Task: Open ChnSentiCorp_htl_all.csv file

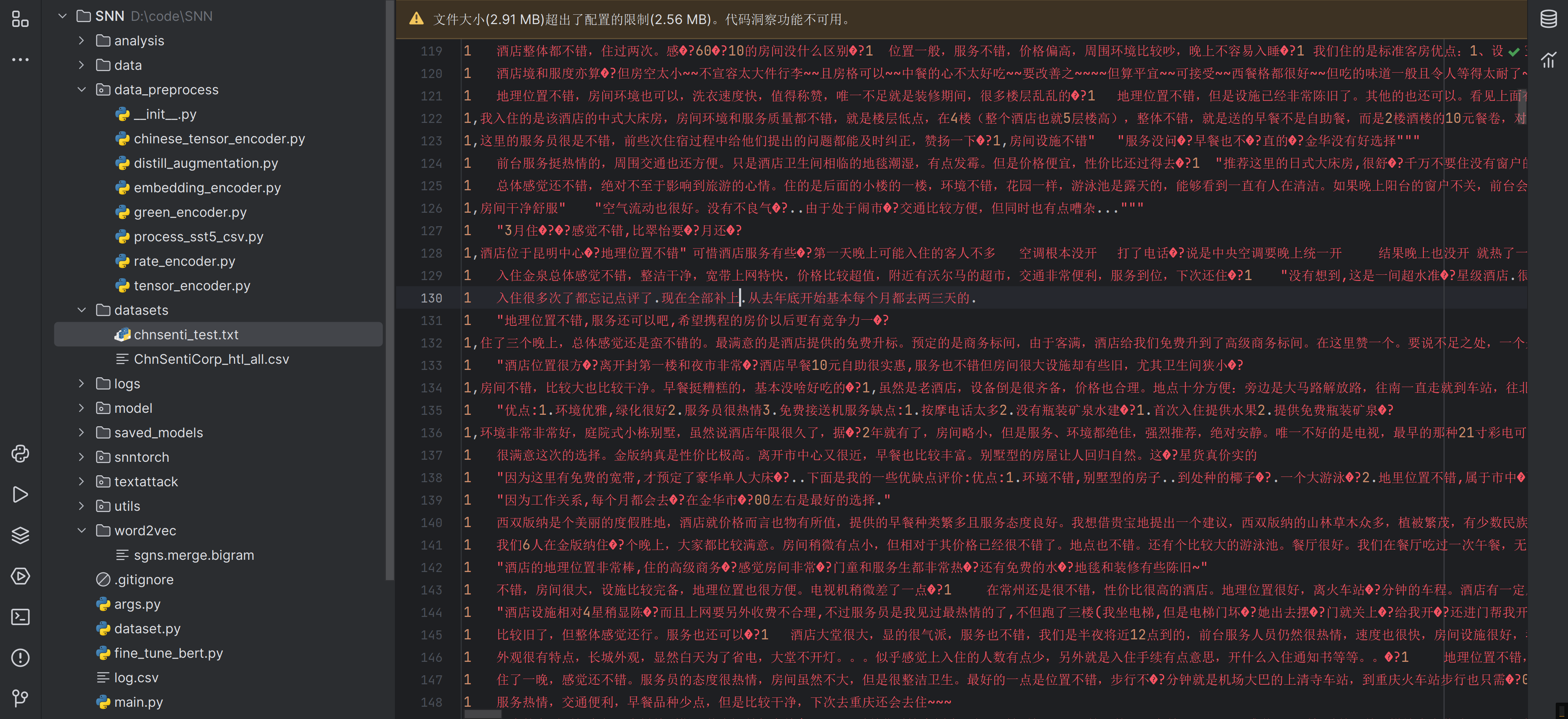Action: [211, 359]
